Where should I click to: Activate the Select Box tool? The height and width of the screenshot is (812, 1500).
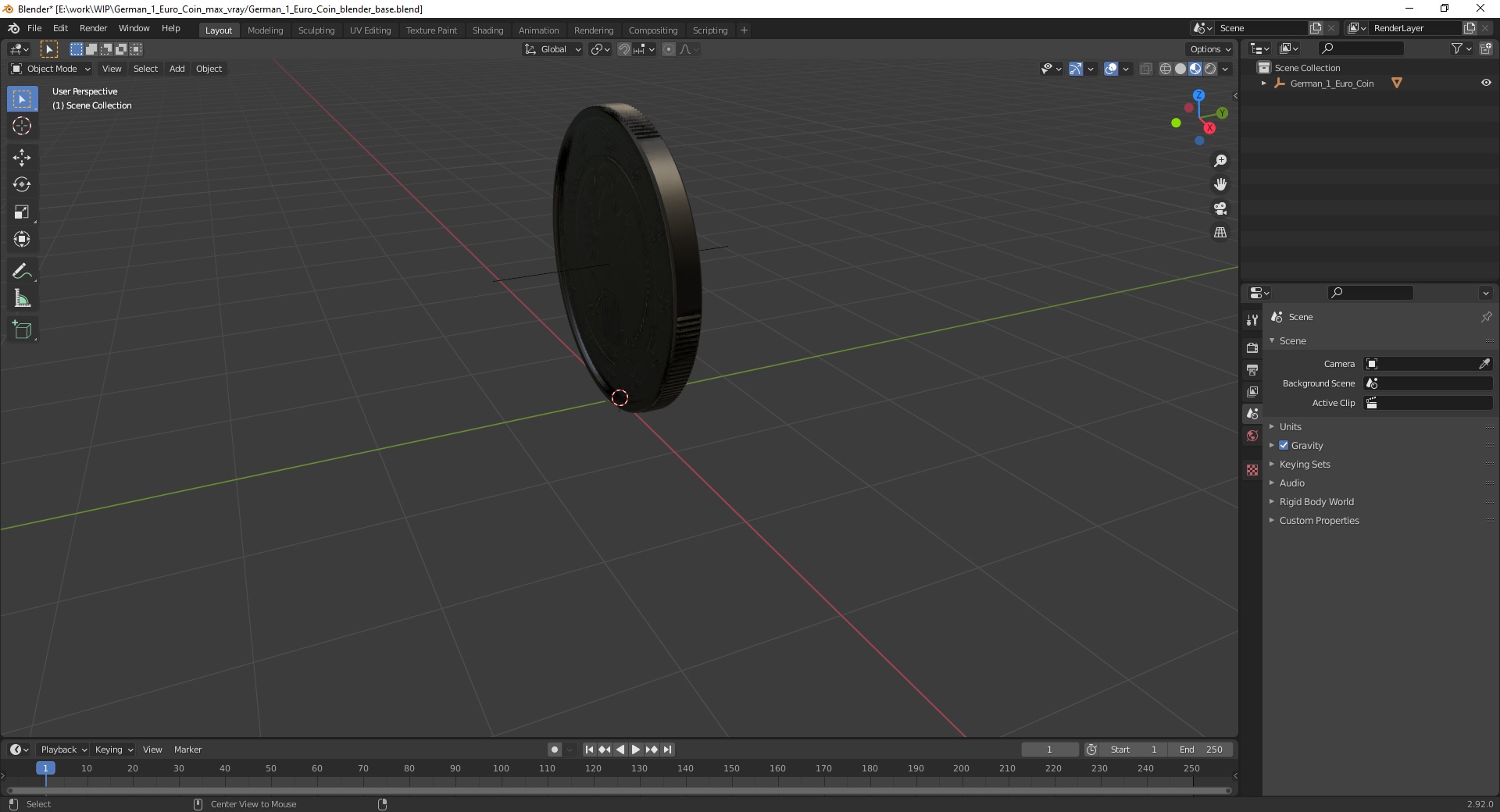click(x=22, y=99)
